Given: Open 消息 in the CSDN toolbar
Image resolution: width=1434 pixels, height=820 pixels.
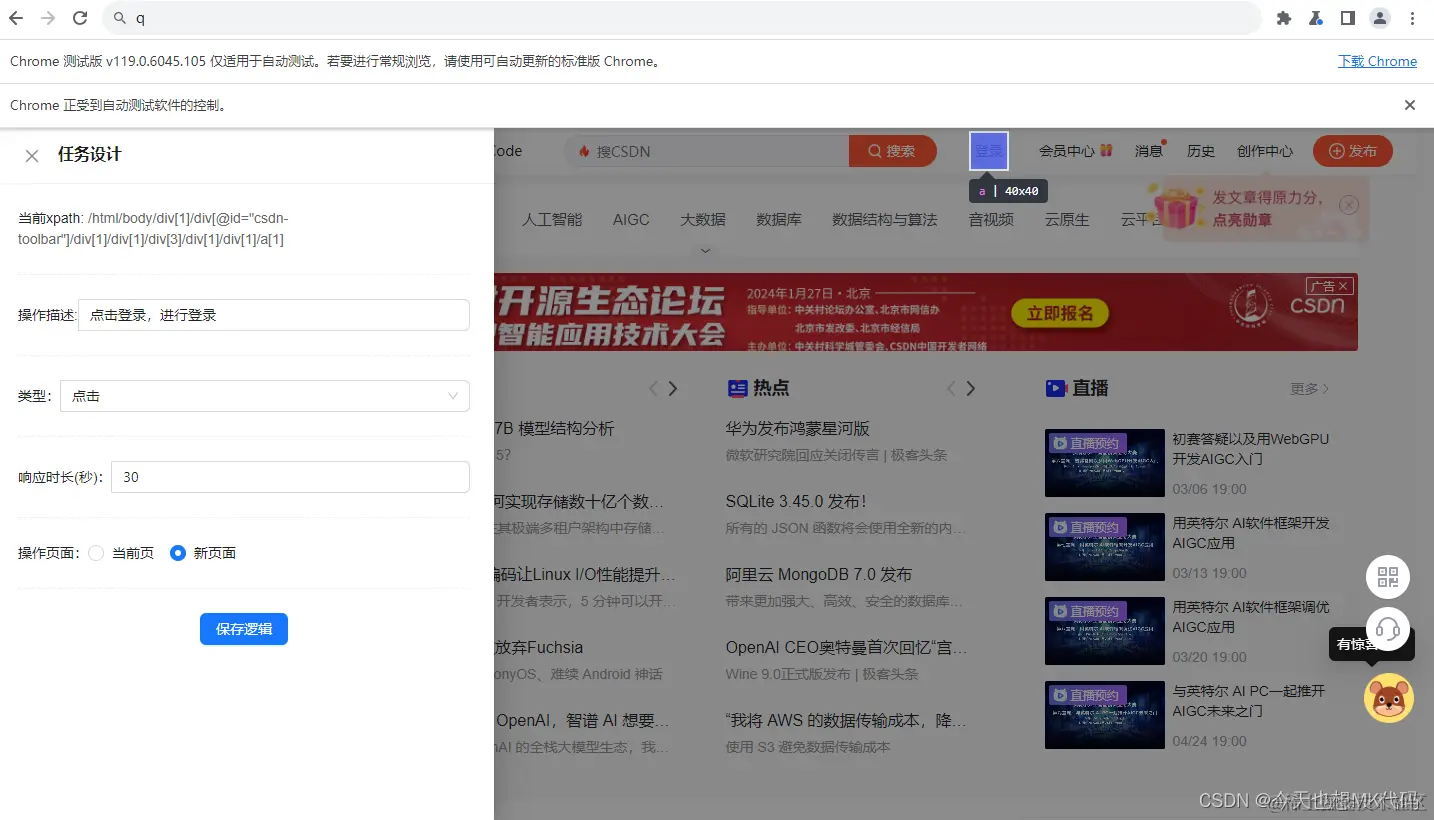Looking at the screenshot, I should (x=1149, y=151).
